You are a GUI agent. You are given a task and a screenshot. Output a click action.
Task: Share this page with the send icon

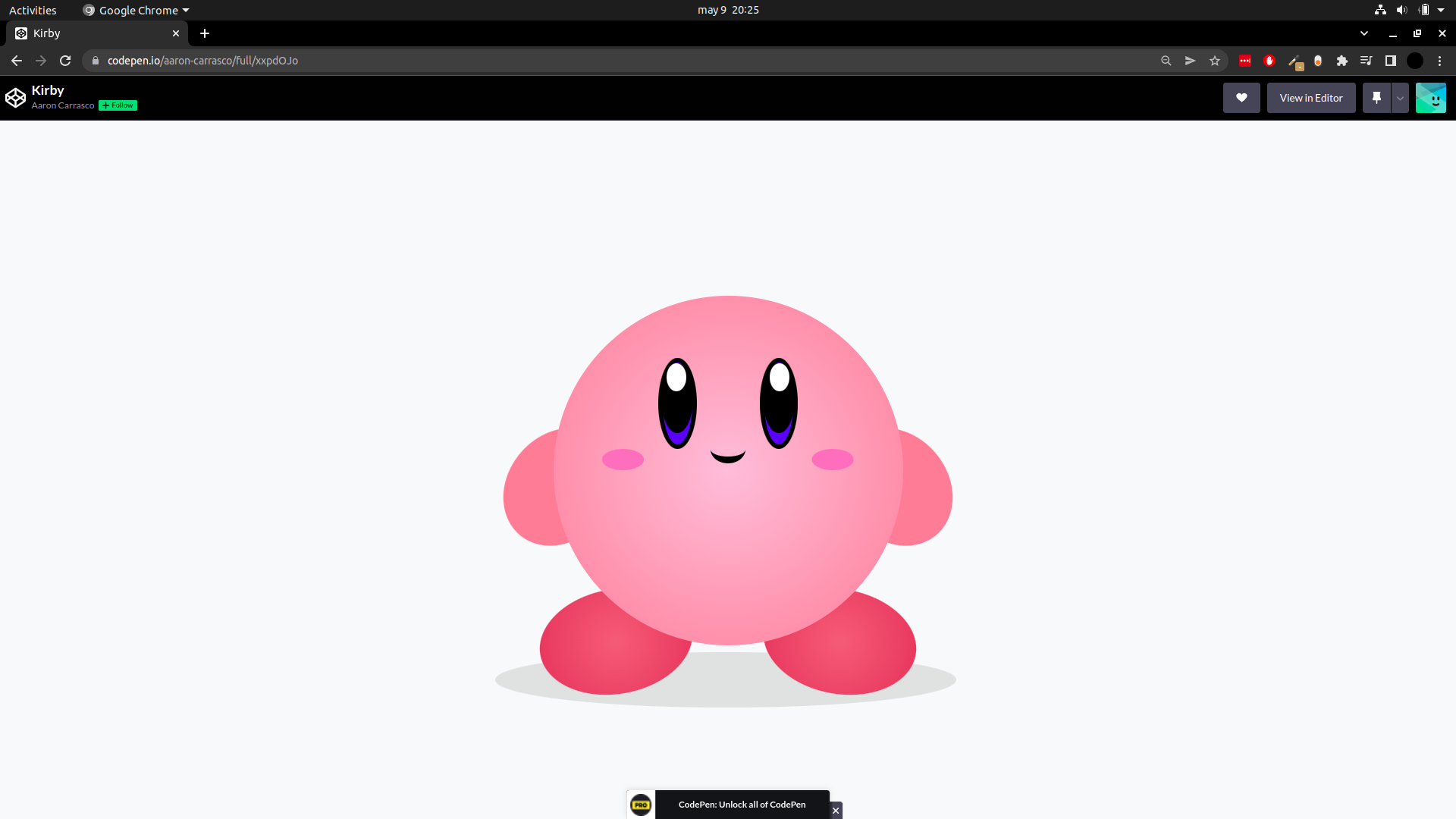[1191, 61]
